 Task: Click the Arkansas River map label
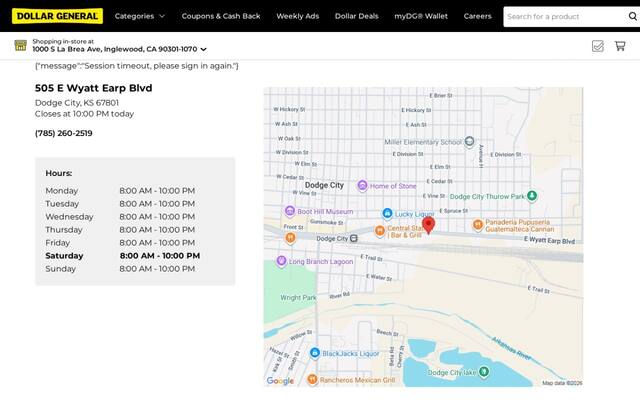click(x=511, y=348)
